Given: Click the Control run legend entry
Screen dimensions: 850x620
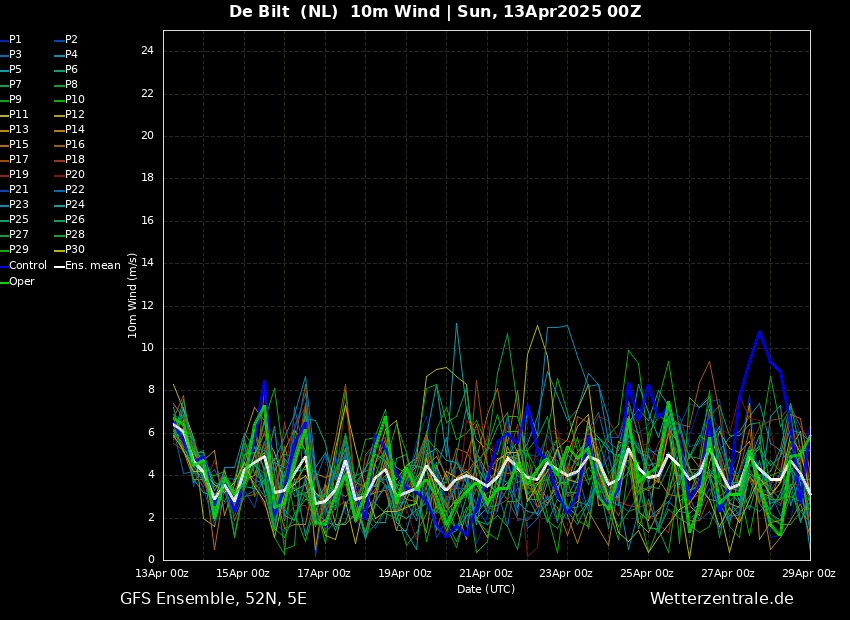Looking at the screenshot, I should 23,266.
